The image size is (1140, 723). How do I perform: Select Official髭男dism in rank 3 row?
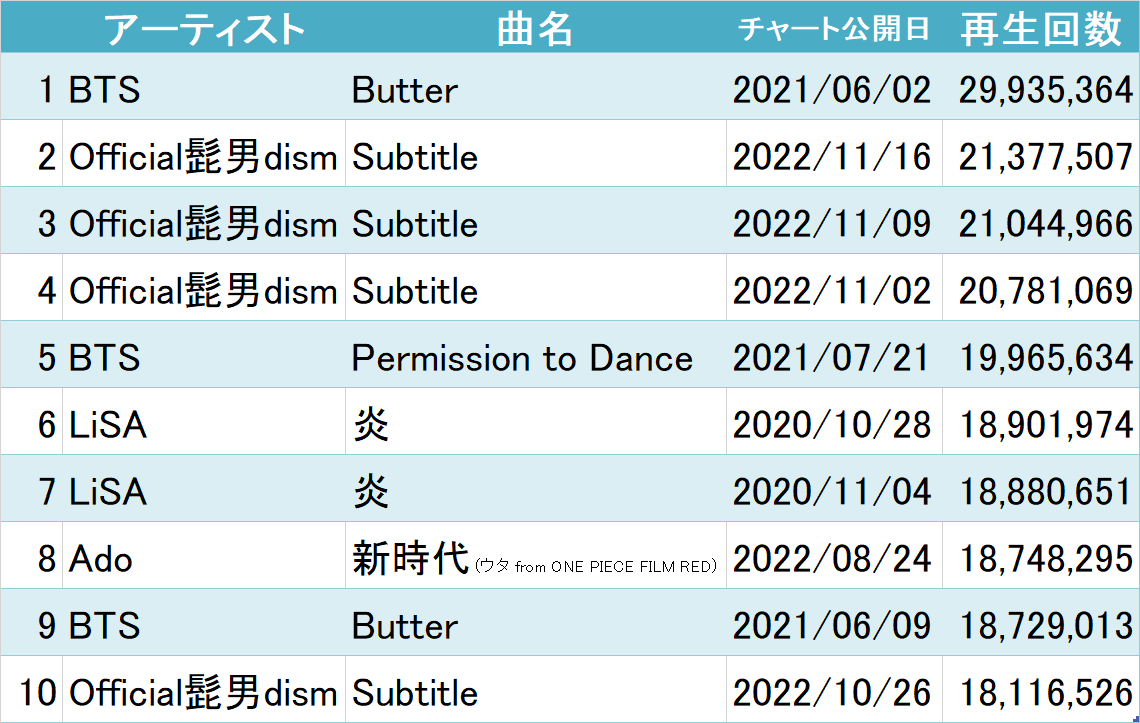pyautogui.click(x=203, y=224)
